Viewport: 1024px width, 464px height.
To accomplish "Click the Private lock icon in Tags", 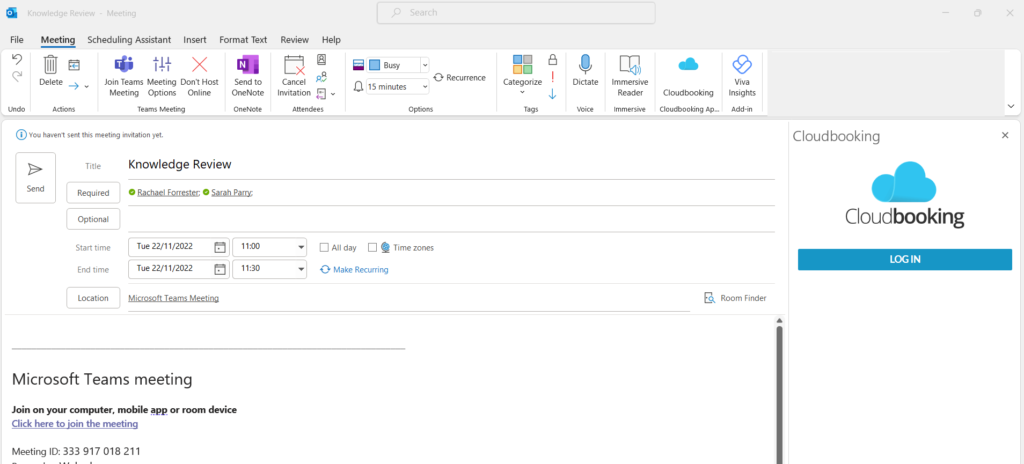I will pos(552,59).
